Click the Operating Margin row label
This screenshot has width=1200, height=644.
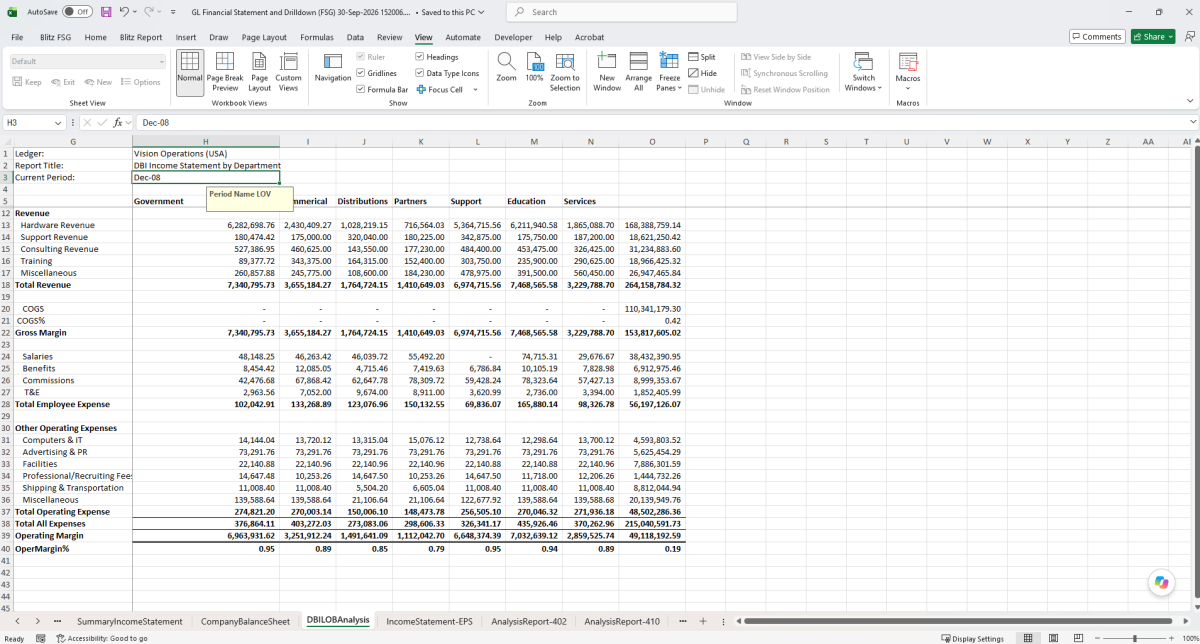[x=72, y=535]
